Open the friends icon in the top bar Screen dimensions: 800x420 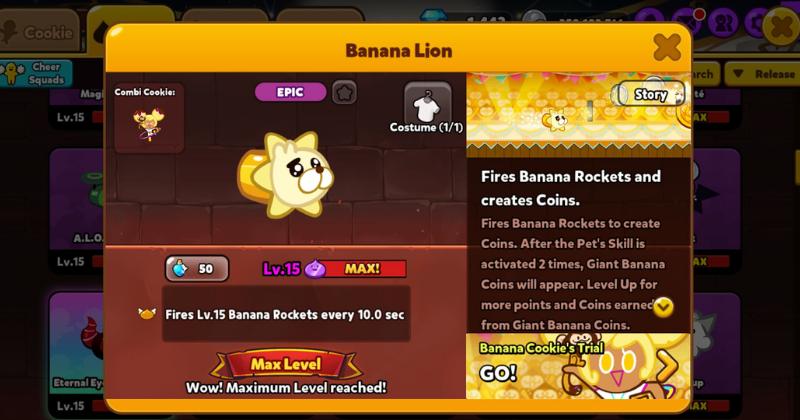[x=723, y=22]
